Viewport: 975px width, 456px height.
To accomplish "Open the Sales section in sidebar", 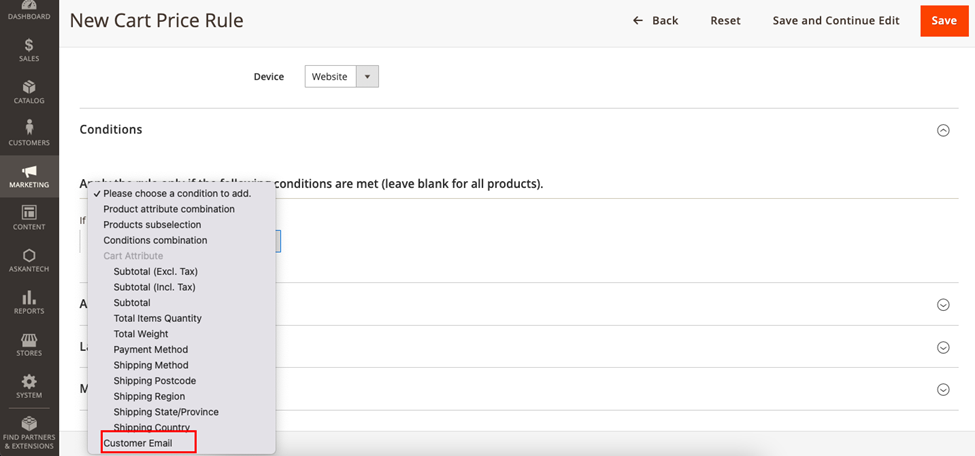I will [29, 50].
